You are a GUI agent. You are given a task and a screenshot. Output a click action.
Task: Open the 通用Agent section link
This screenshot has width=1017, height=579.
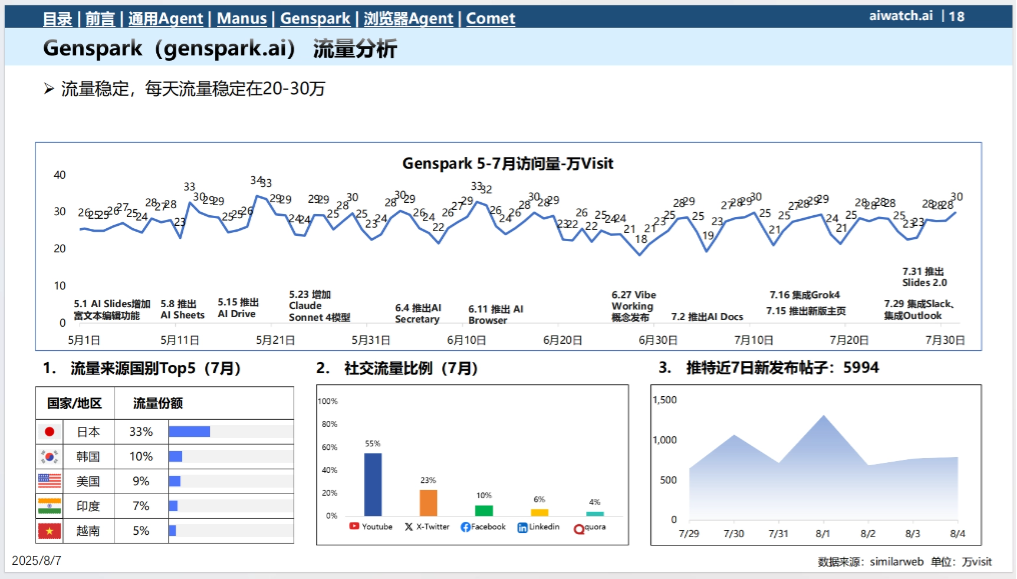165,18
